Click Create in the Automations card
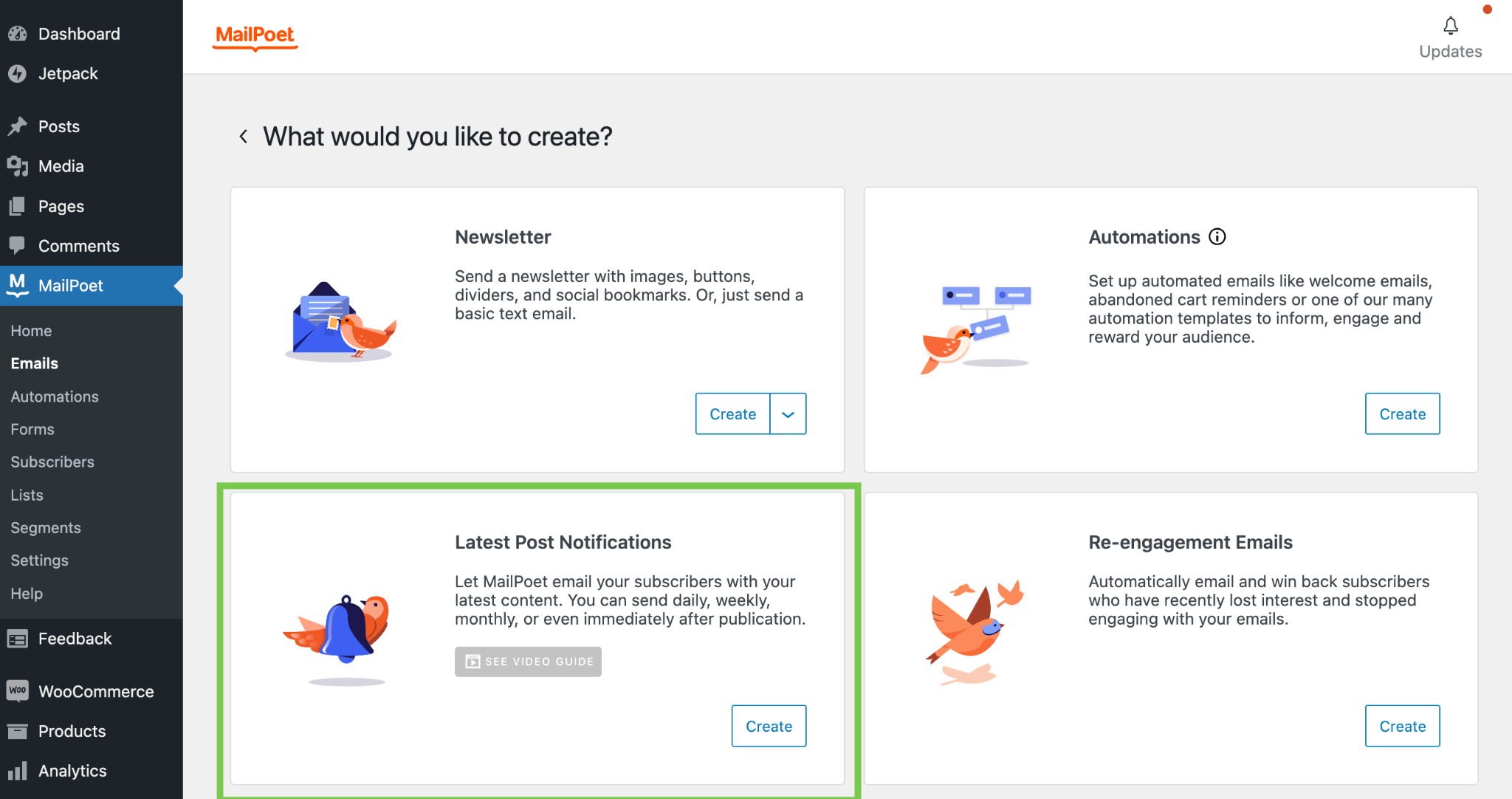1512x799 pixels. pyautogui.click(x=1402, y=414)
